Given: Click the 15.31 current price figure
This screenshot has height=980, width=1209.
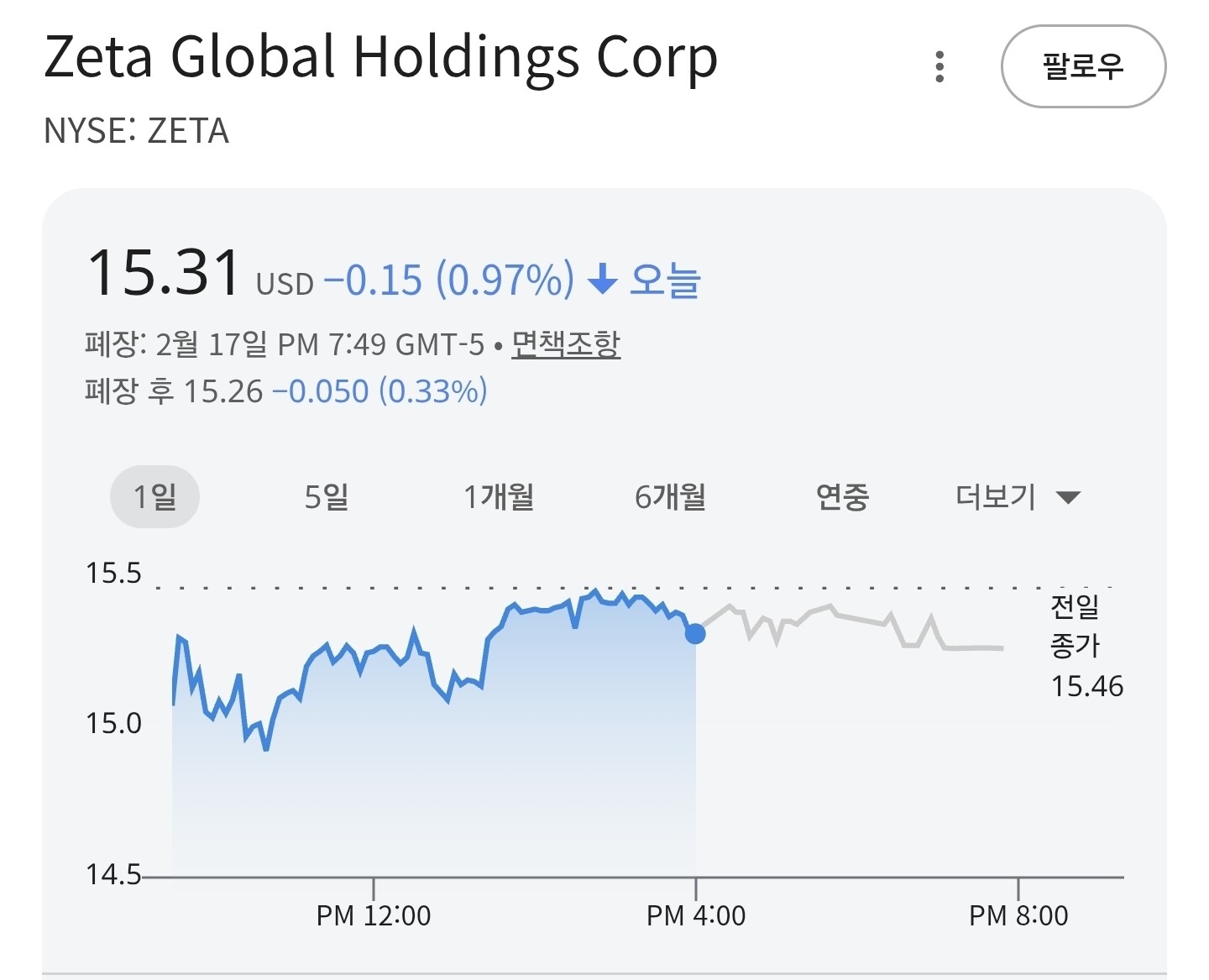Looking at the screenshot, I should pyautogui.click(x=165, y=274).
